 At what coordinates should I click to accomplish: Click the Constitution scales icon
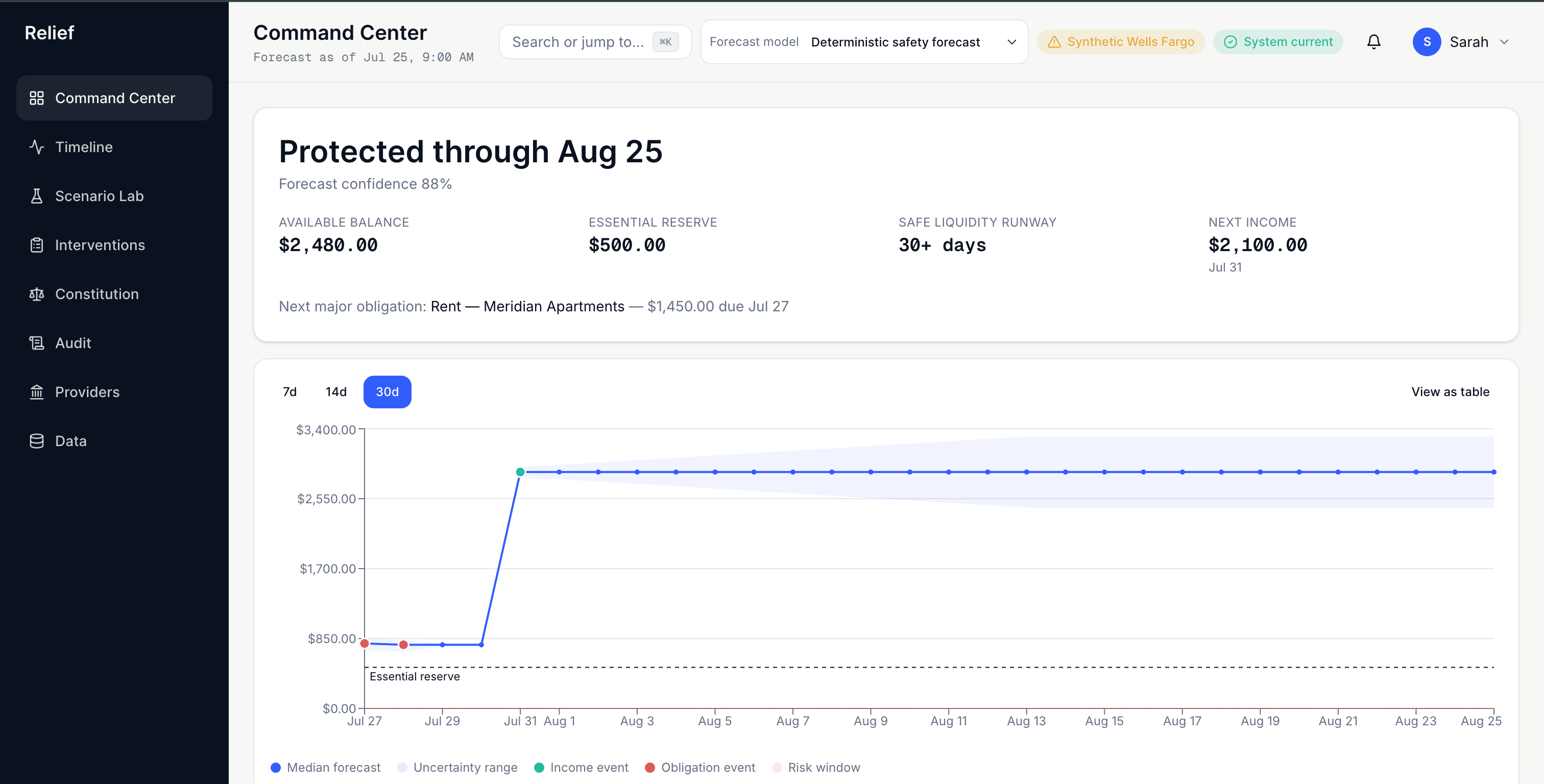37,295
